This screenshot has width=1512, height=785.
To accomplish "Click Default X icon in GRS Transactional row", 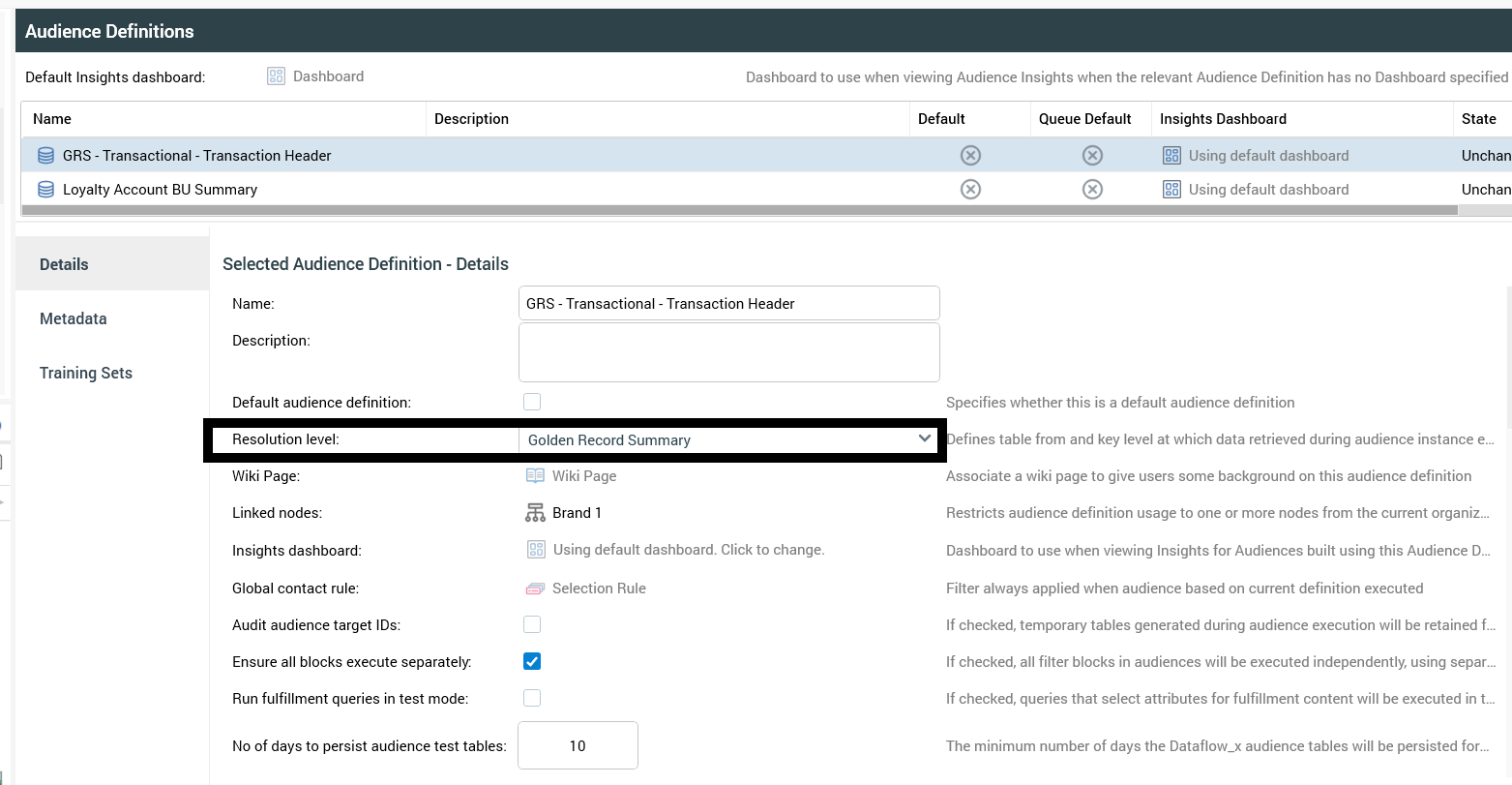I will (970, 156).
